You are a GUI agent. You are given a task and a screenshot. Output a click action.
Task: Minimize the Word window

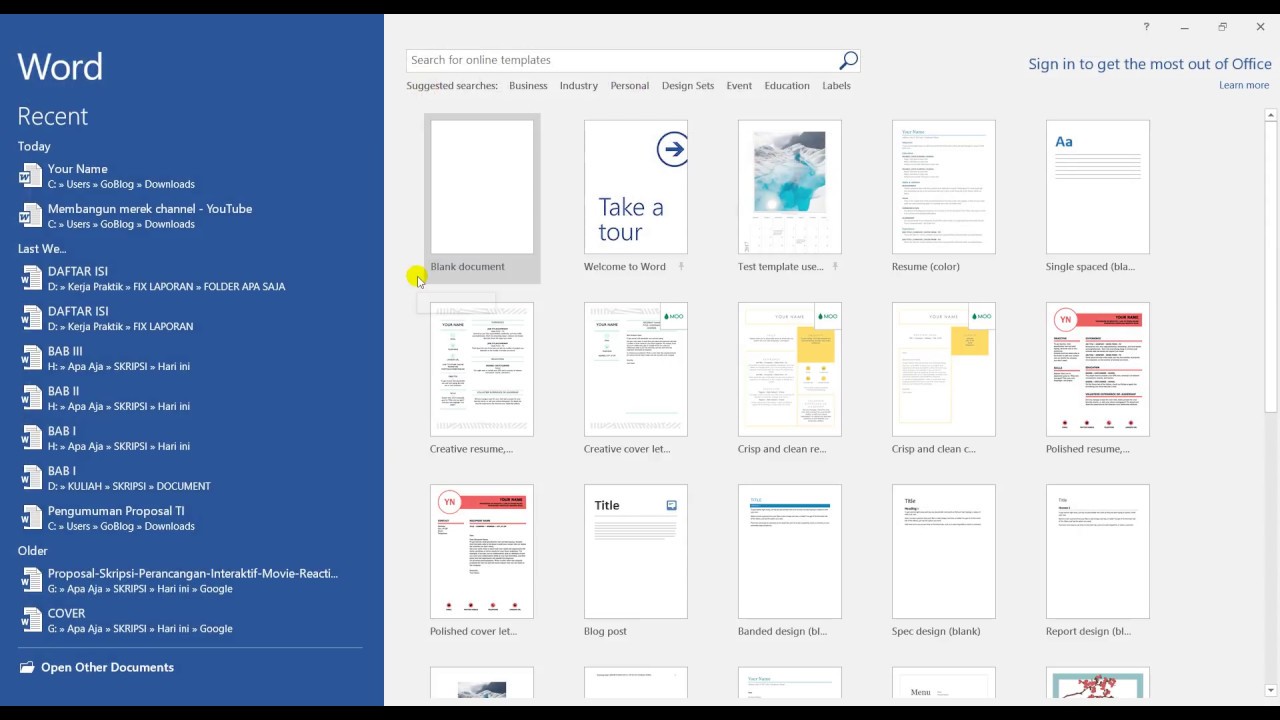click(x=1184, y=27)
